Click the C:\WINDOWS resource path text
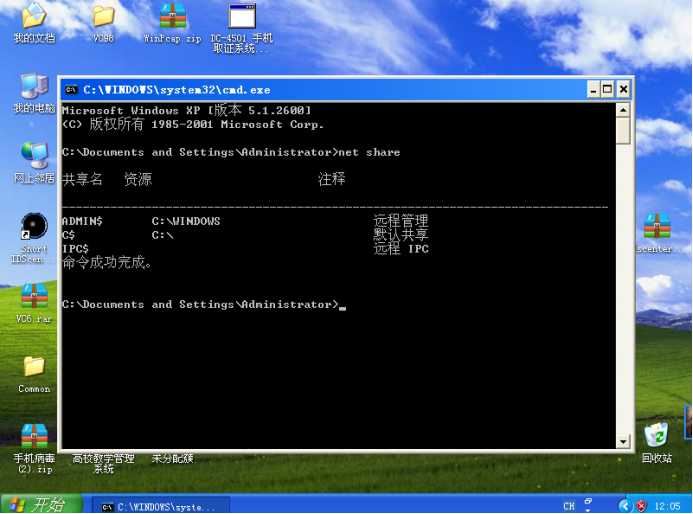The image size is (693, 514). [186, 221]
